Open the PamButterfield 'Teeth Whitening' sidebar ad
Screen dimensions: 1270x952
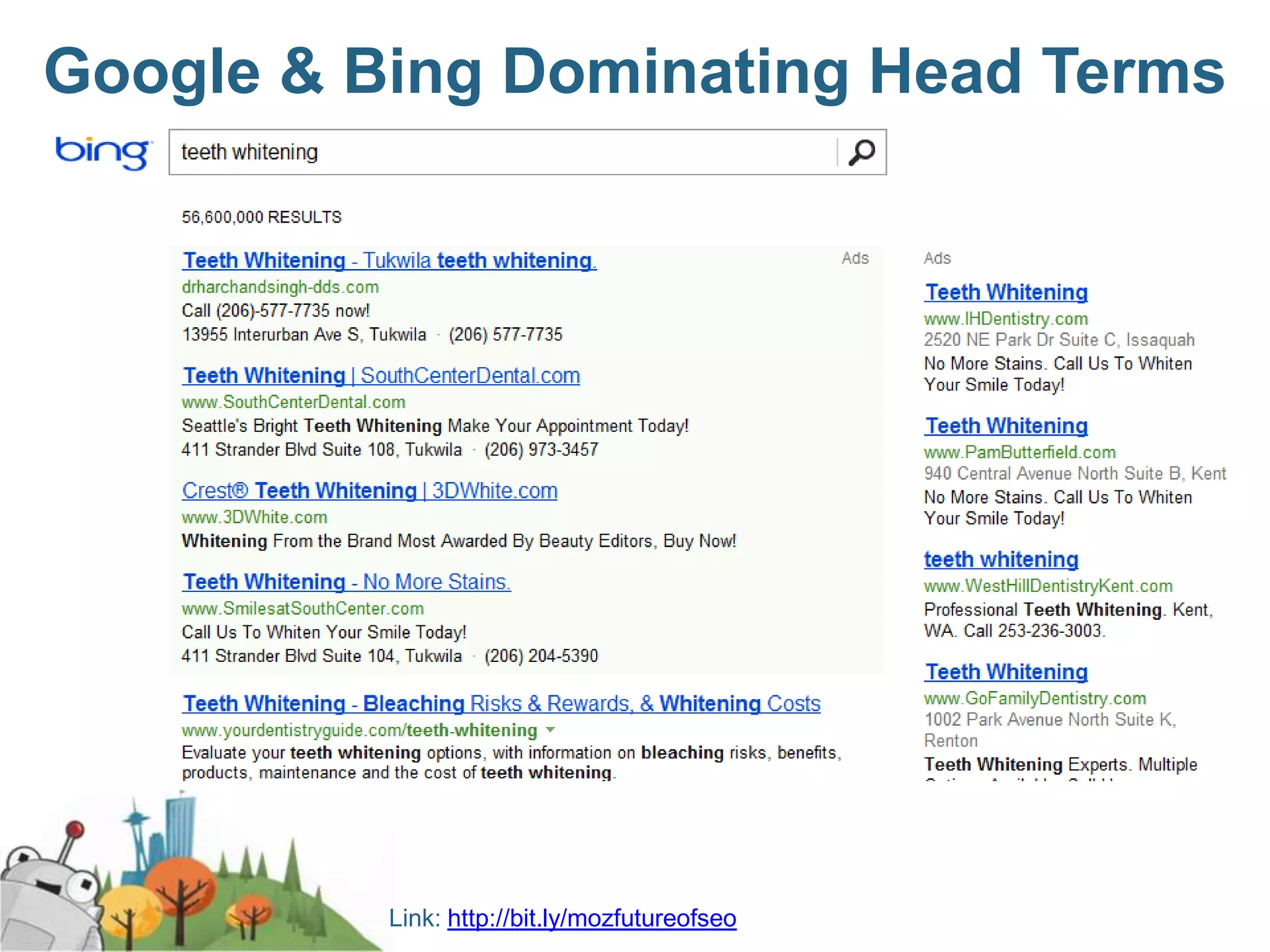(1006, 426)
